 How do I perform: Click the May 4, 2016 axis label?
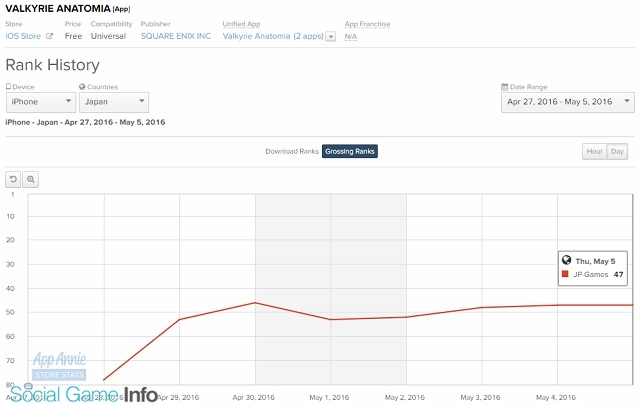(556, 397)
